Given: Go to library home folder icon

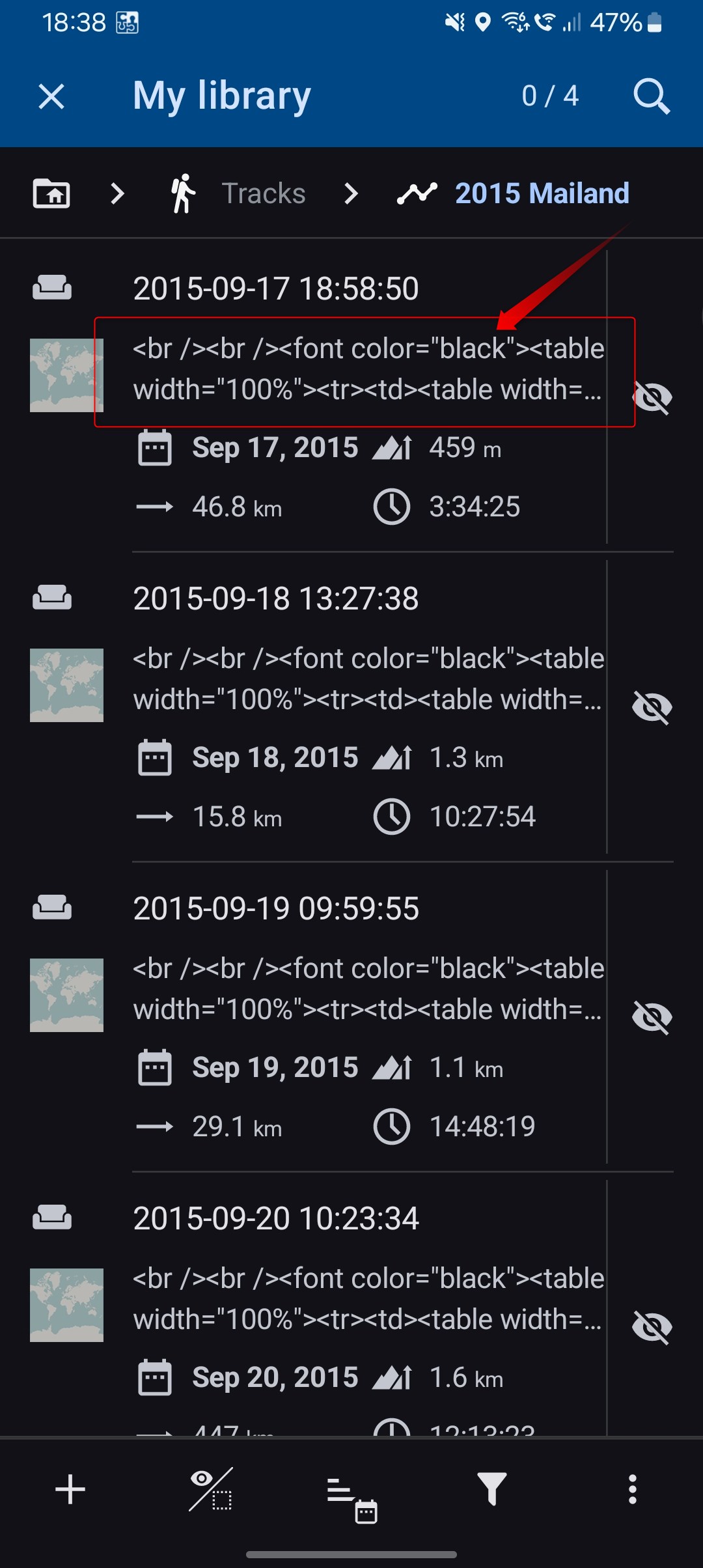Looking at the screenshot, I should click(51, 193).
